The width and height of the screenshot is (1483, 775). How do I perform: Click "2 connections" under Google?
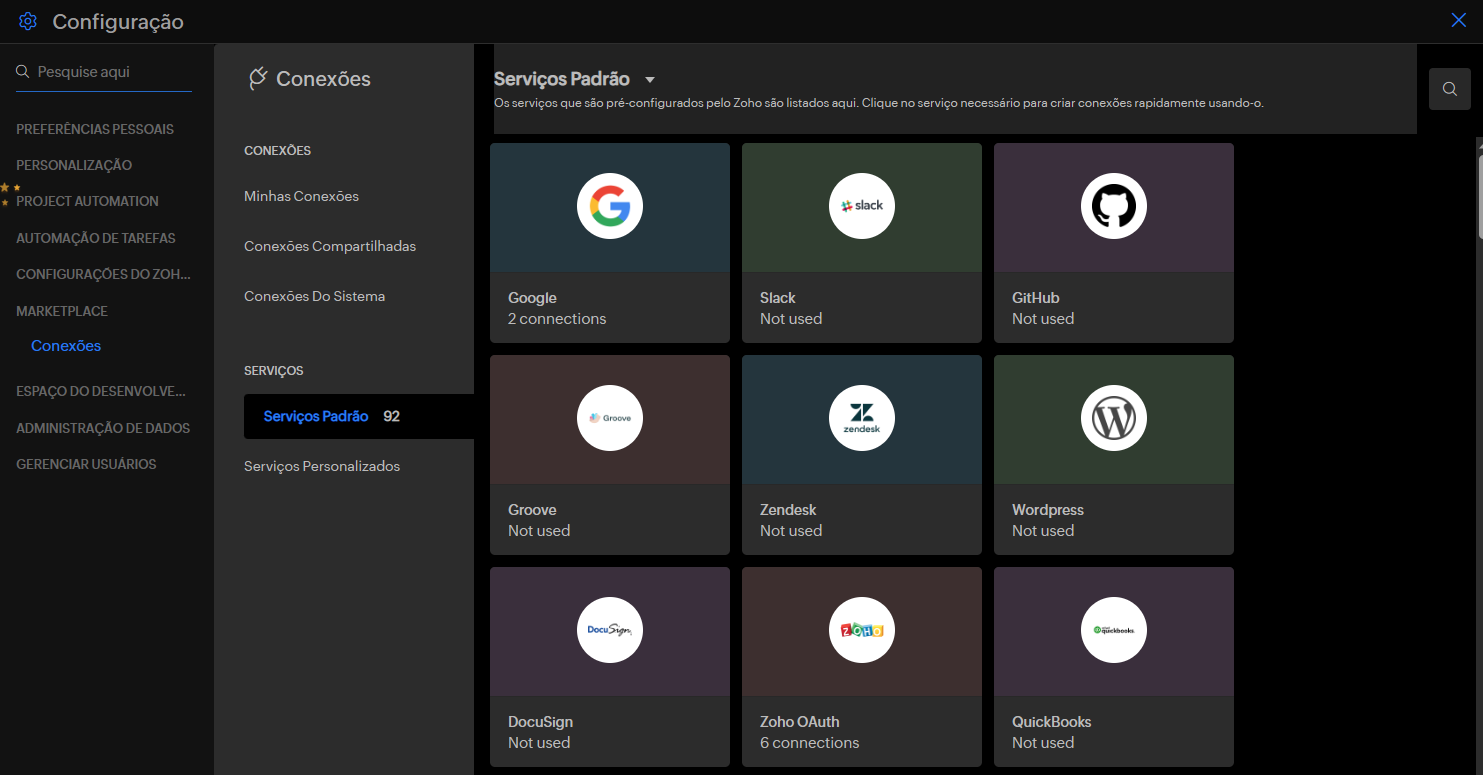click(557, 319)
